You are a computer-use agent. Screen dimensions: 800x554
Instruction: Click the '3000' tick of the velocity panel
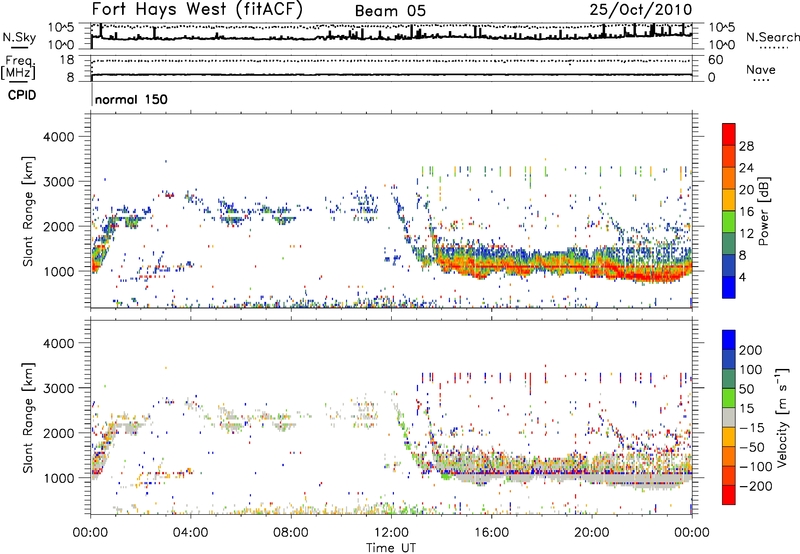58,388
